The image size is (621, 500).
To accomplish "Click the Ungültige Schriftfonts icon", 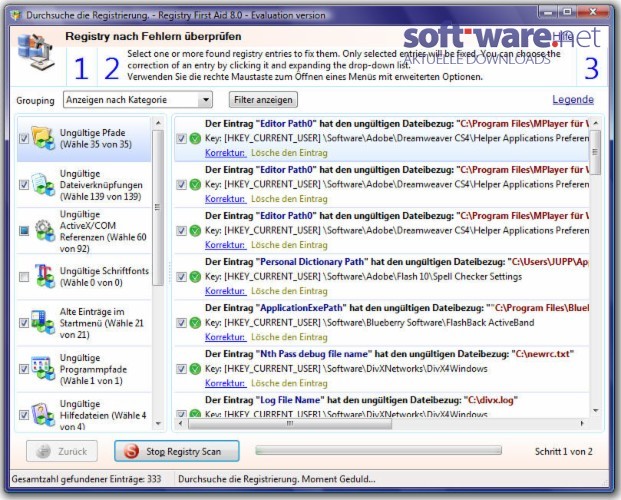I will [44, 276].
